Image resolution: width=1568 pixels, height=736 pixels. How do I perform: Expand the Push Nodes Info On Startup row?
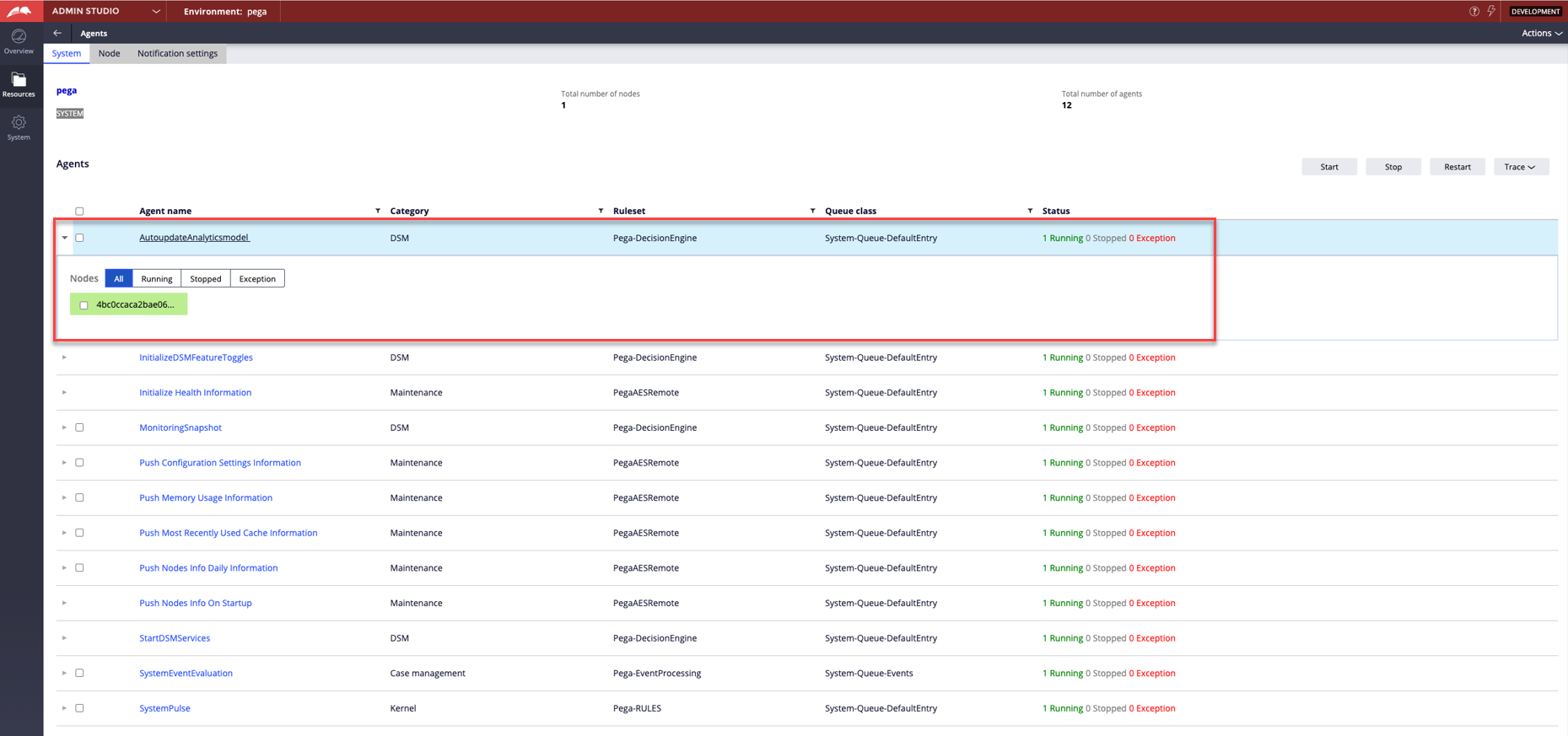click(64, 603)
